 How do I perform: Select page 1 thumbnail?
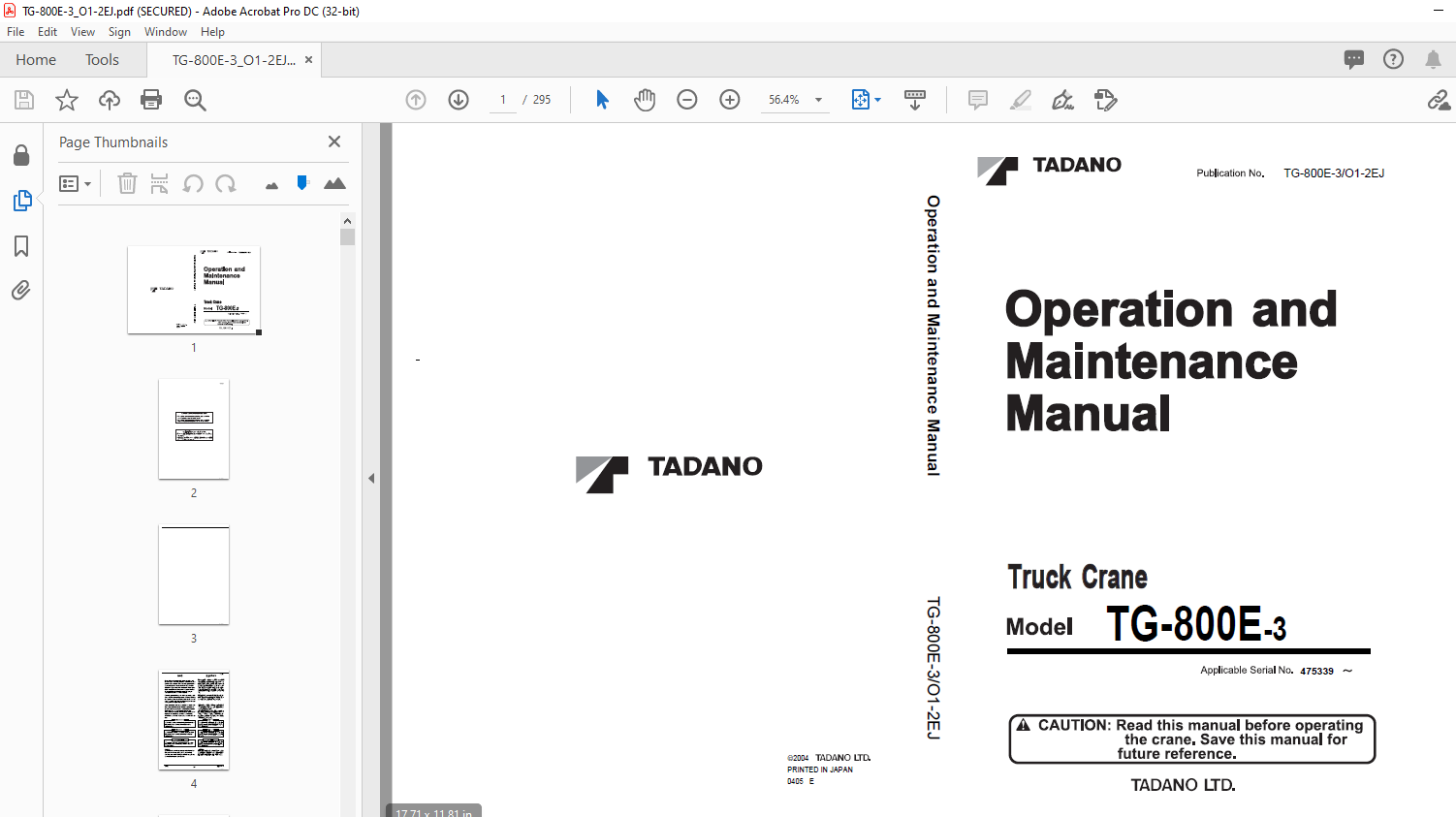pos(194,290)
